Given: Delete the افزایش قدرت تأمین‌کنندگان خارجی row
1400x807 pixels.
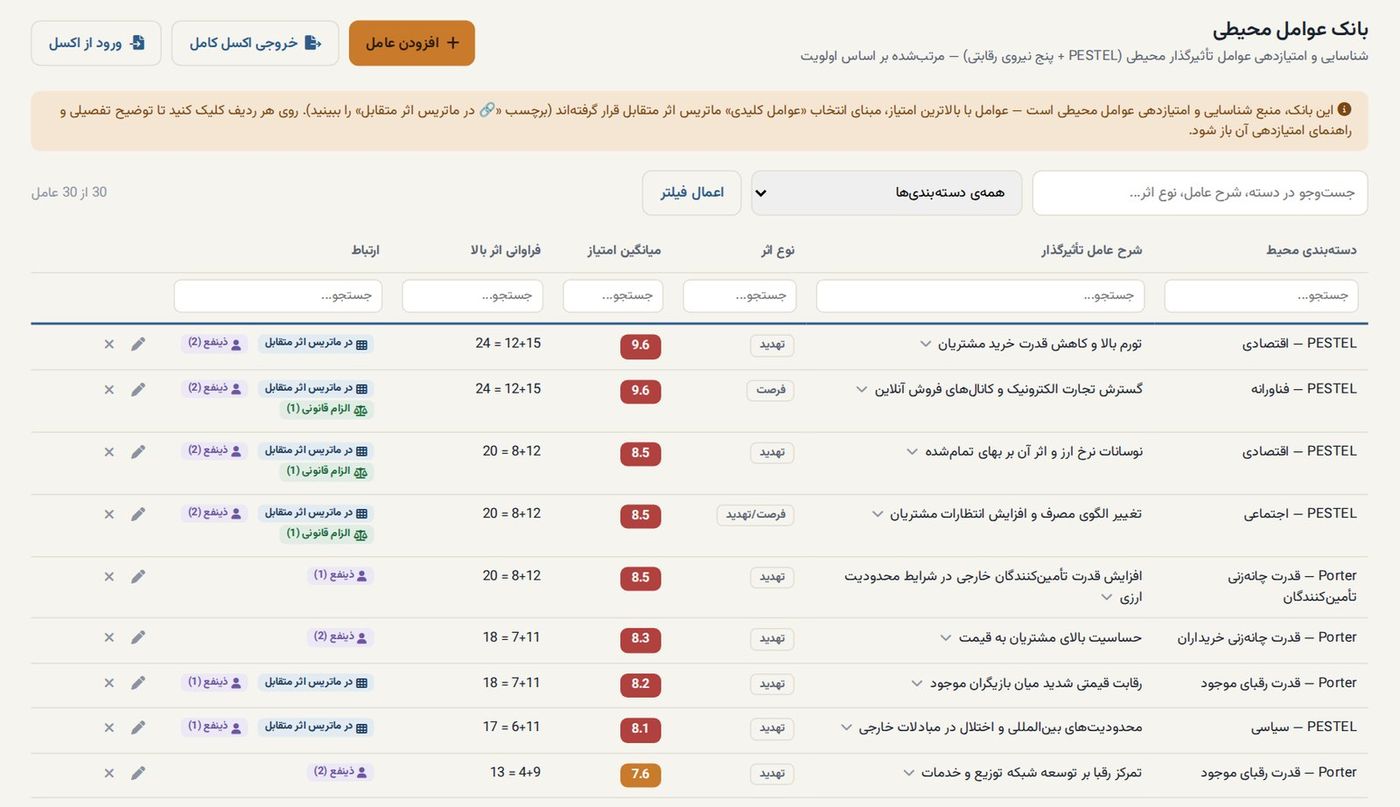Looking at the screenshot, I should [x=109, y=576].
